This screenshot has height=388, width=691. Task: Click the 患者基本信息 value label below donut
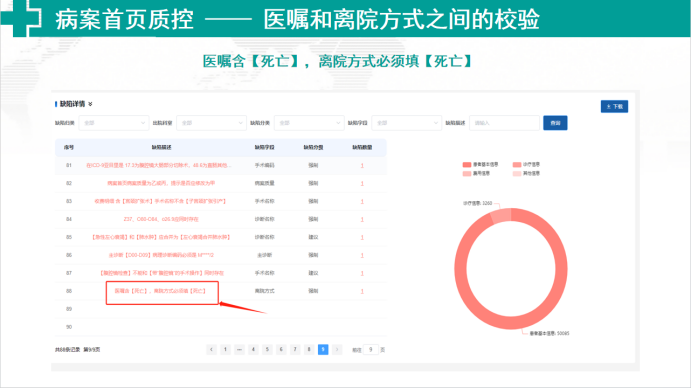(549, 333)
